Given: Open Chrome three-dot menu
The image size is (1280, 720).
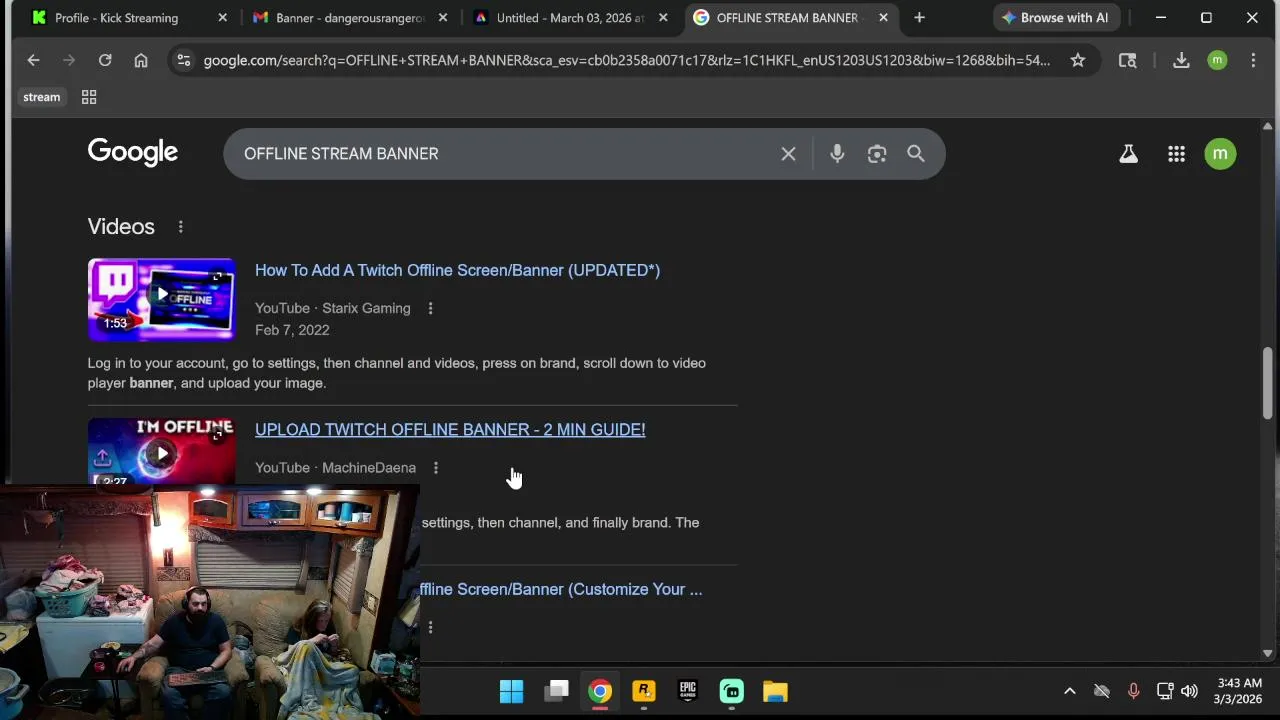Looking at the screenshot, I should [1253, 60].
